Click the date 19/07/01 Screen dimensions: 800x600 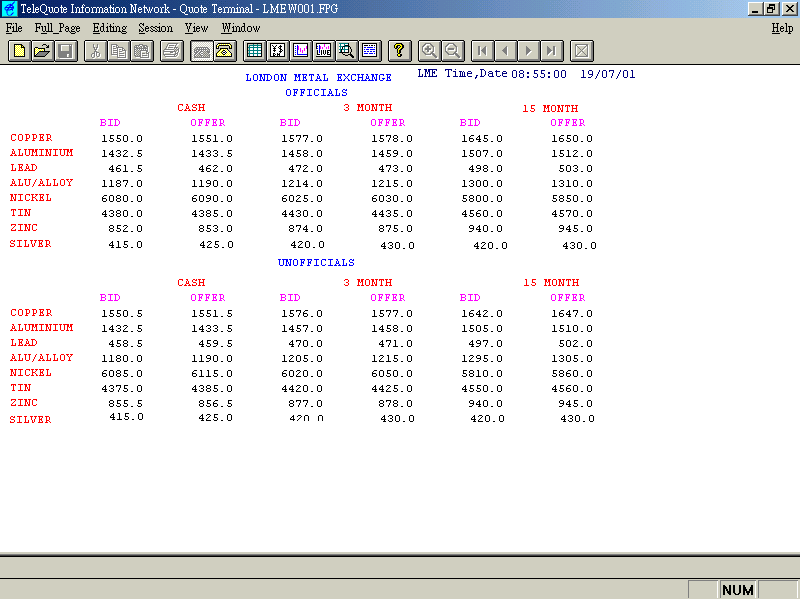[607, 74]
